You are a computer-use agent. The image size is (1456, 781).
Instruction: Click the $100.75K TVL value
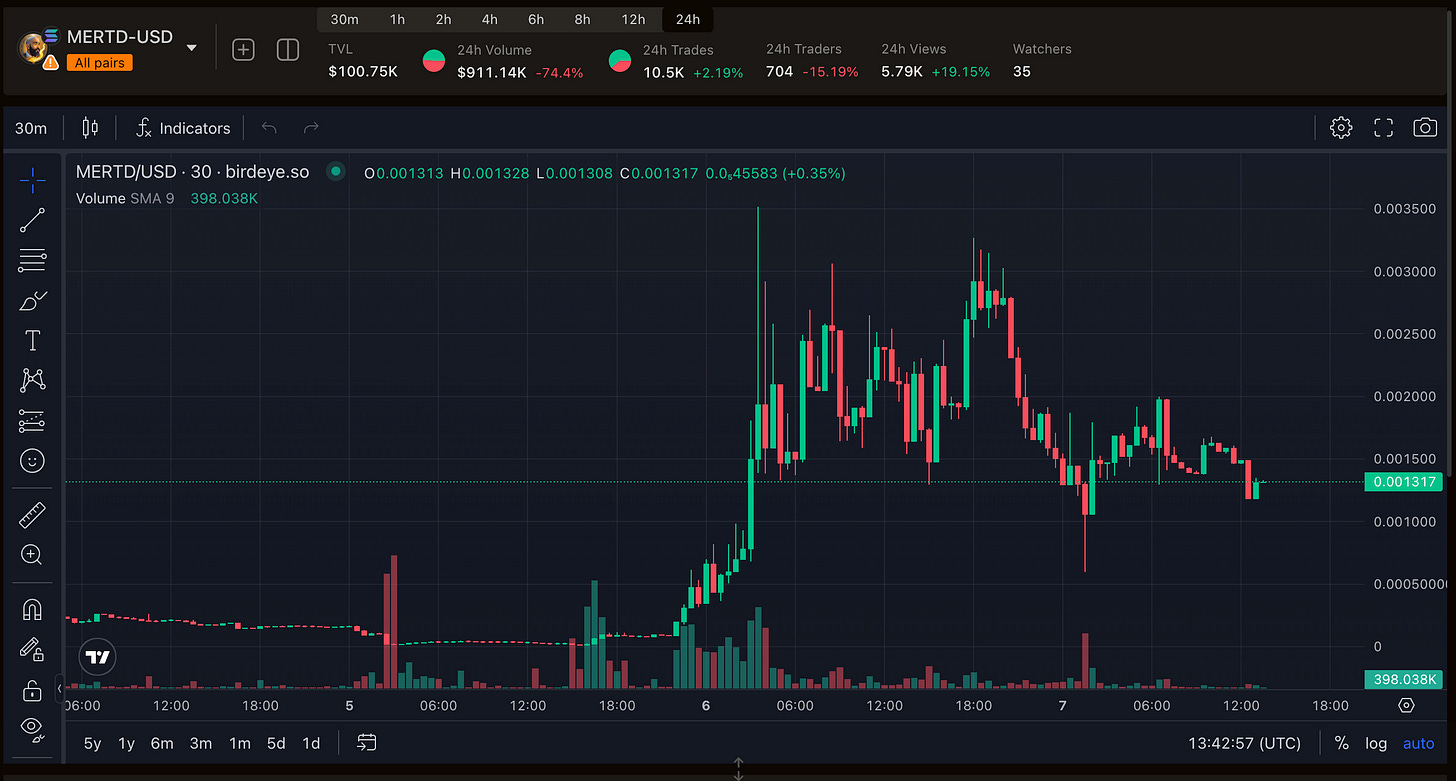click(363, 72)
